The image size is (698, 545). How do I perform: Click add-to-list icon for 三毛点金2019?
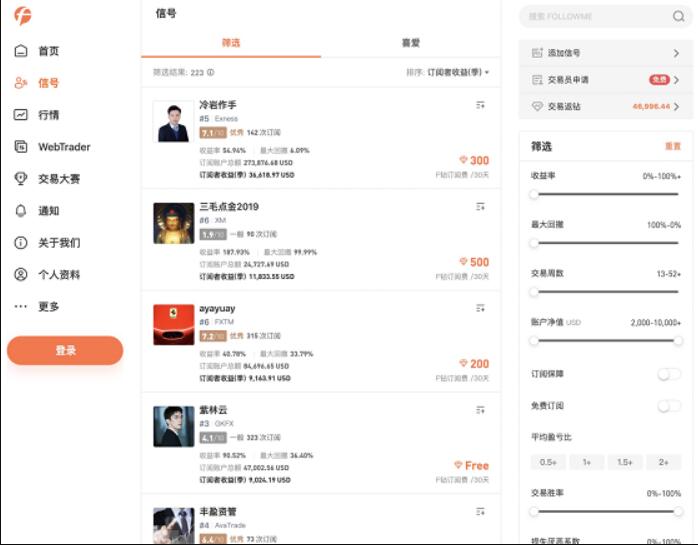[480, 207]
